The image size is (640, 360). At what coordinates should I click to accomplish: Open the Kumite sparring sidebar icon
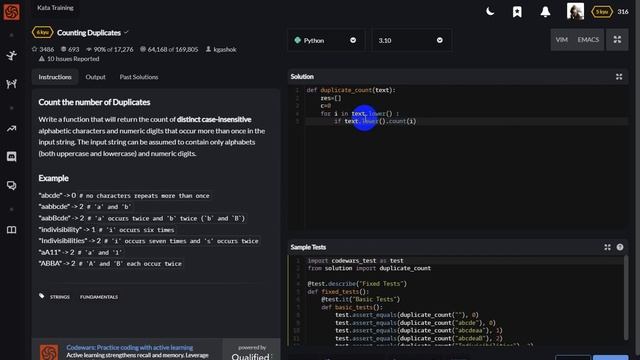click(11, 84)
